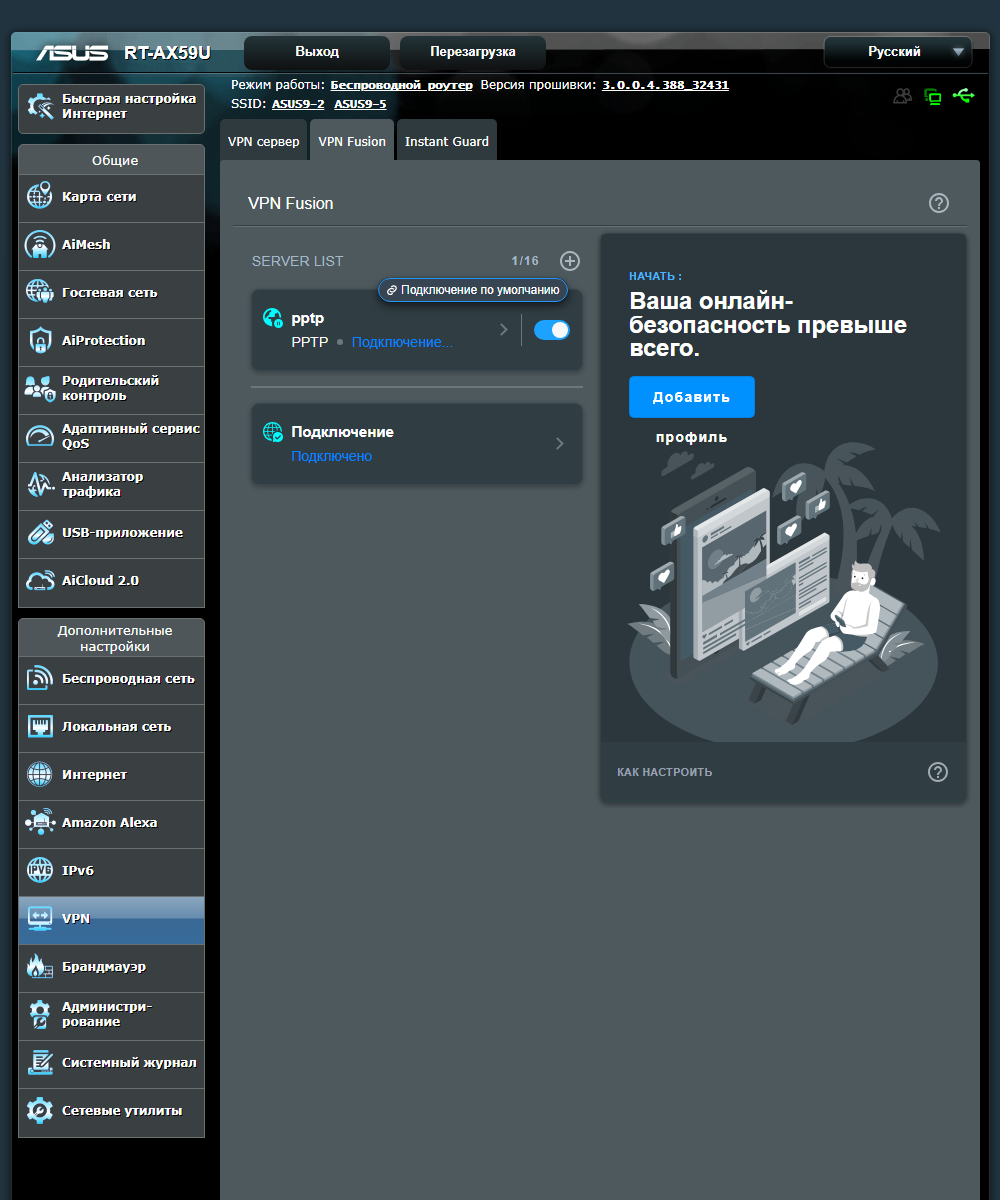Open Брандмауэр sidebar menu item

point(111,967)
